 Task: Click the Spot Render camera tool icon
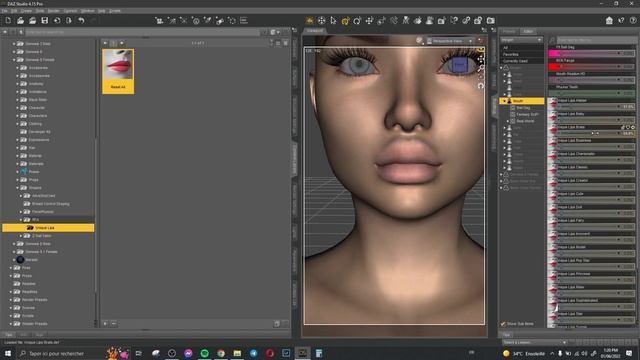(x=442, y=20)
